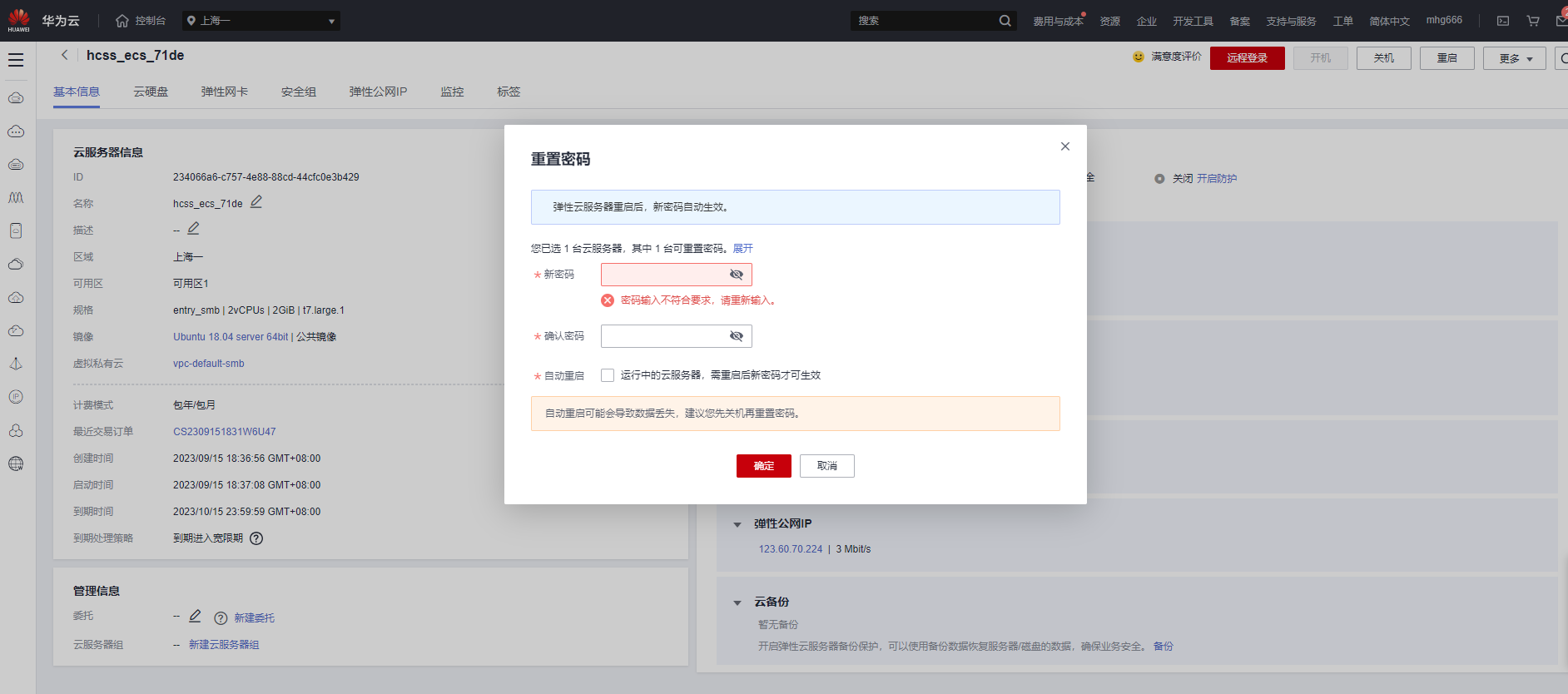
Task: Click the 远程登录 button
Action: 1248,58
